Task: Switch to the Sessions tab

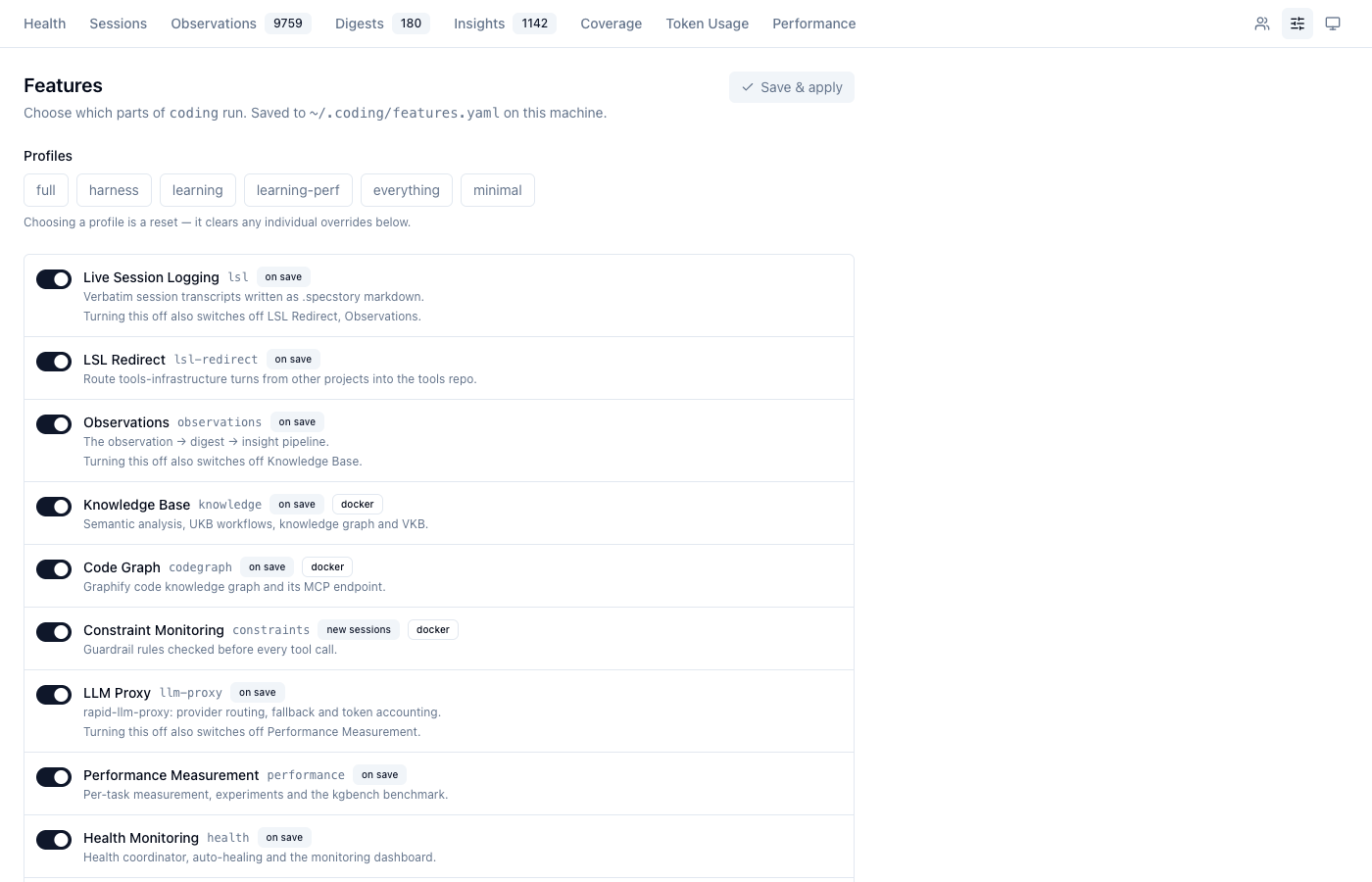Action: (119, 24)
